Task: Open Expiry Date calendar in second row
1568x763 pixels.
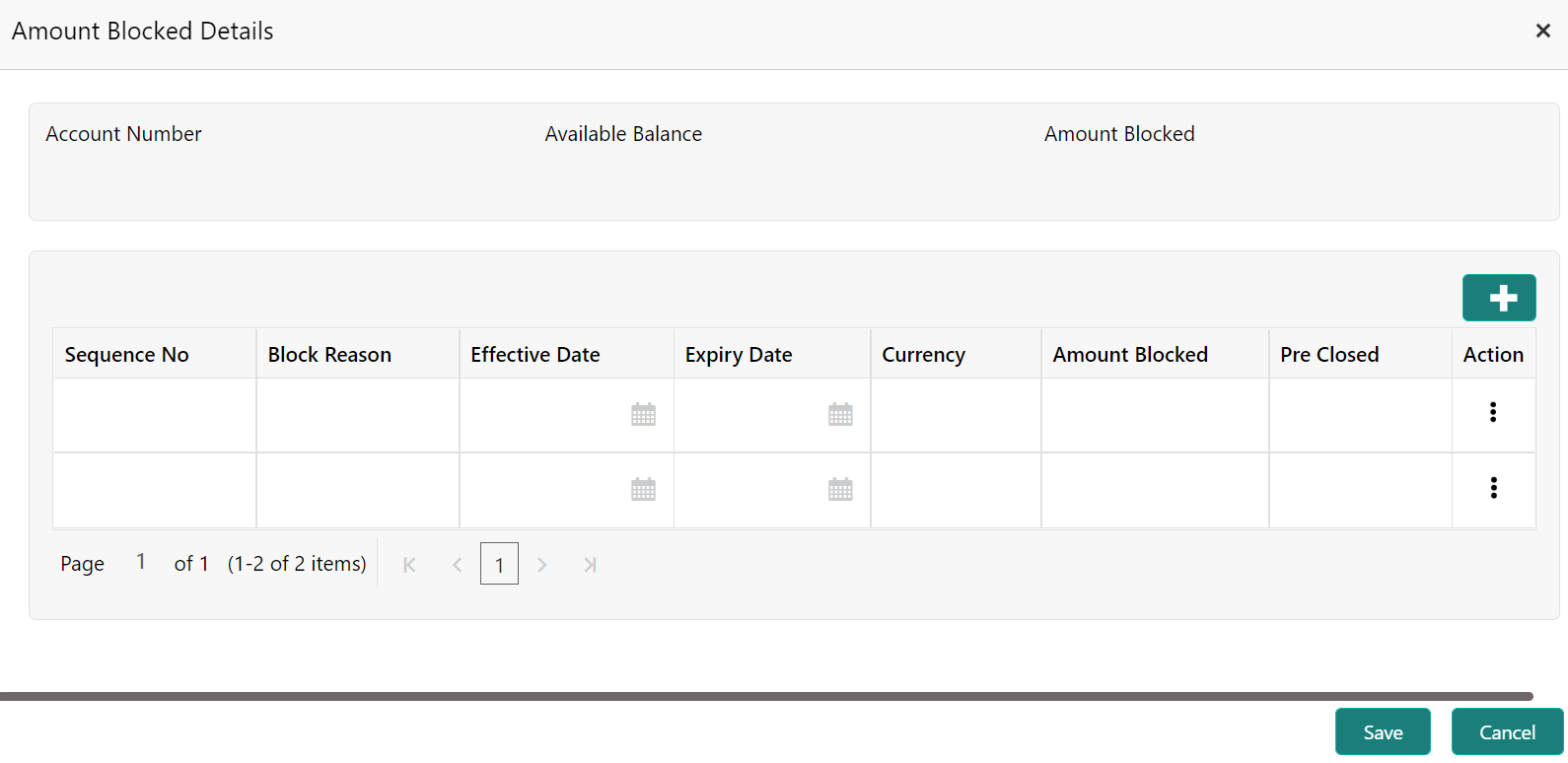Action: coord(840,490)
